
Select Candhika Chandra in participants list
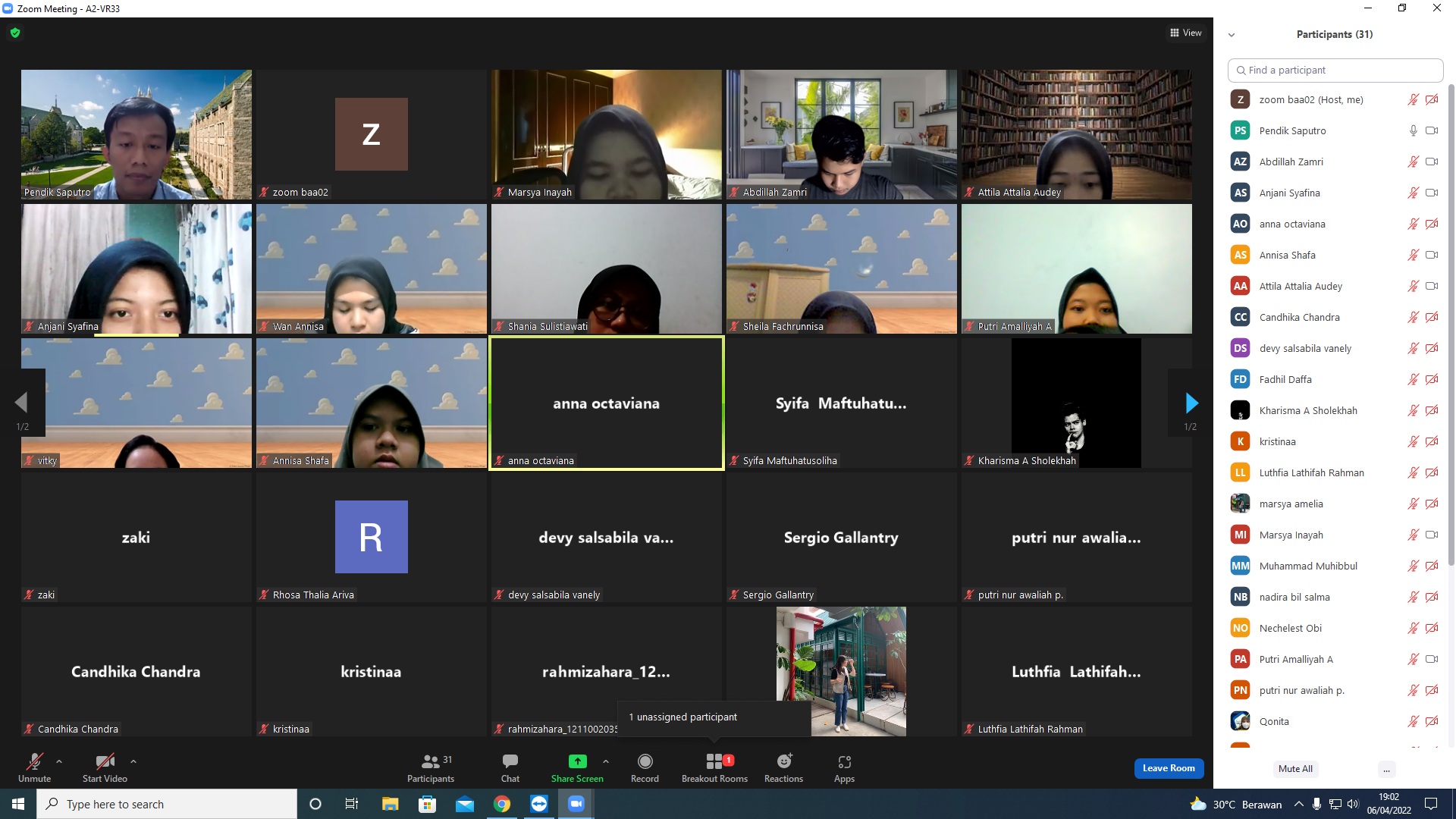pos(1335,317)
